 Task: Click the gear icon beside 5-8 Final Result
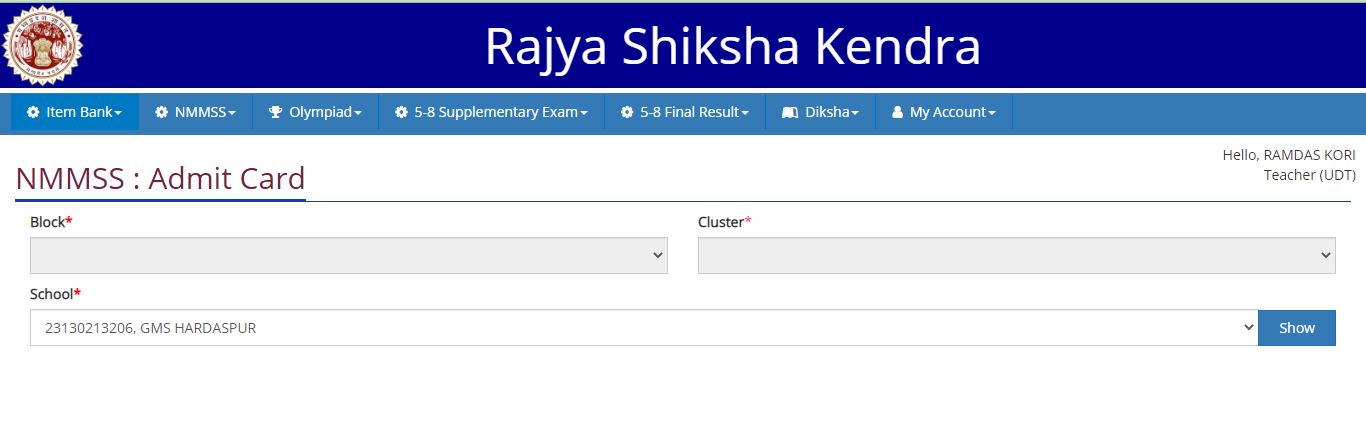627,113
